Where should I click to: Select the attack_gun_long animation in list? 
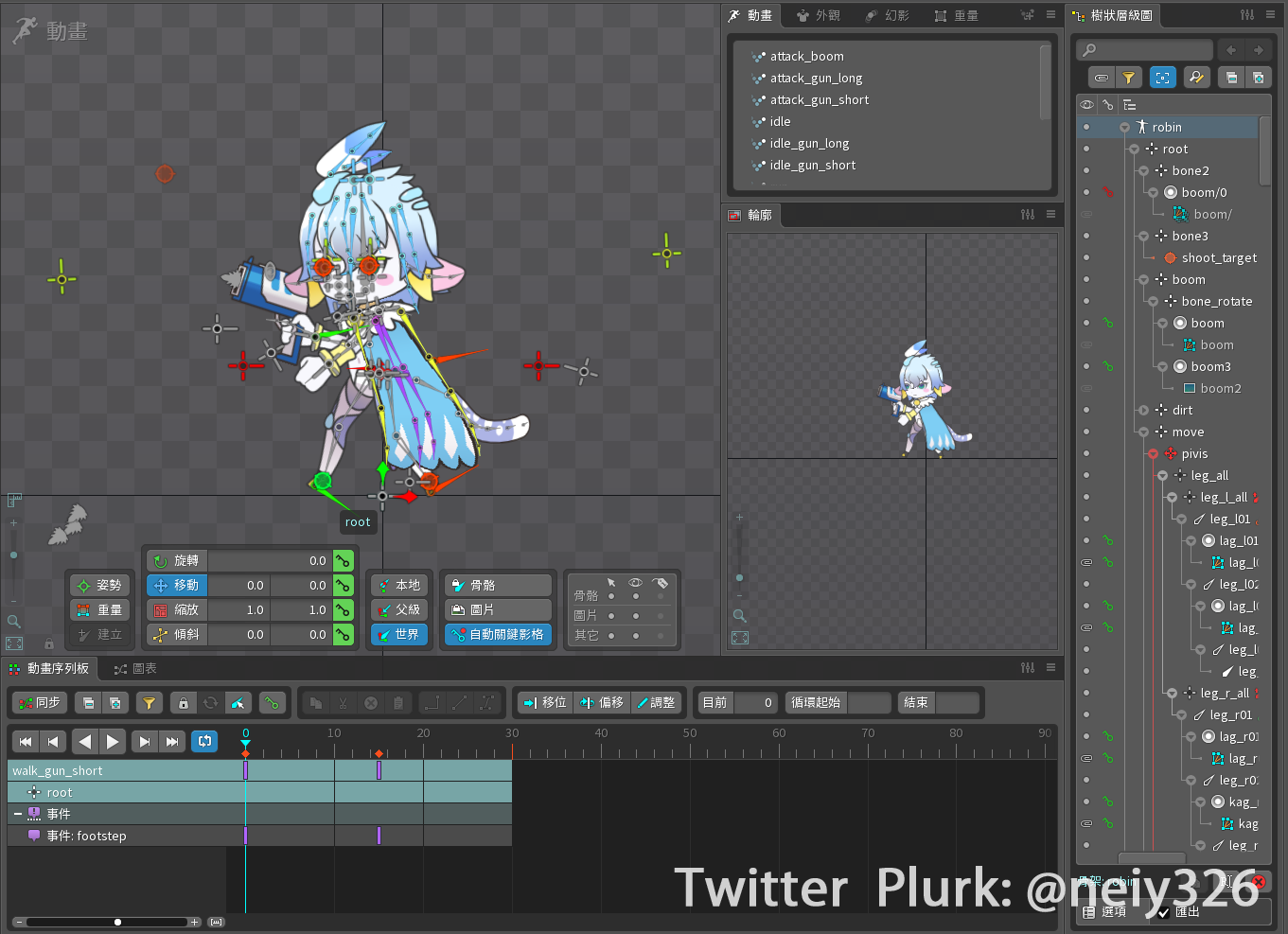[x=815, y=79]
